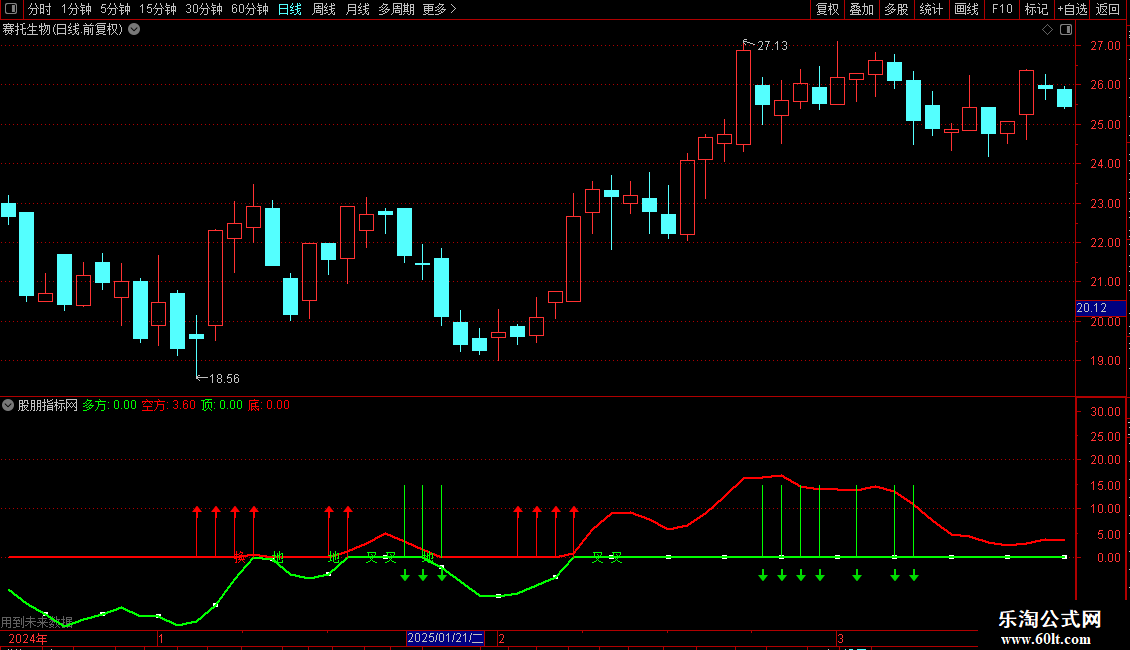This screenshot has width=1130, height=650.
Task: Click the 24.00 price axis label
Action: tap(1105, 164)
